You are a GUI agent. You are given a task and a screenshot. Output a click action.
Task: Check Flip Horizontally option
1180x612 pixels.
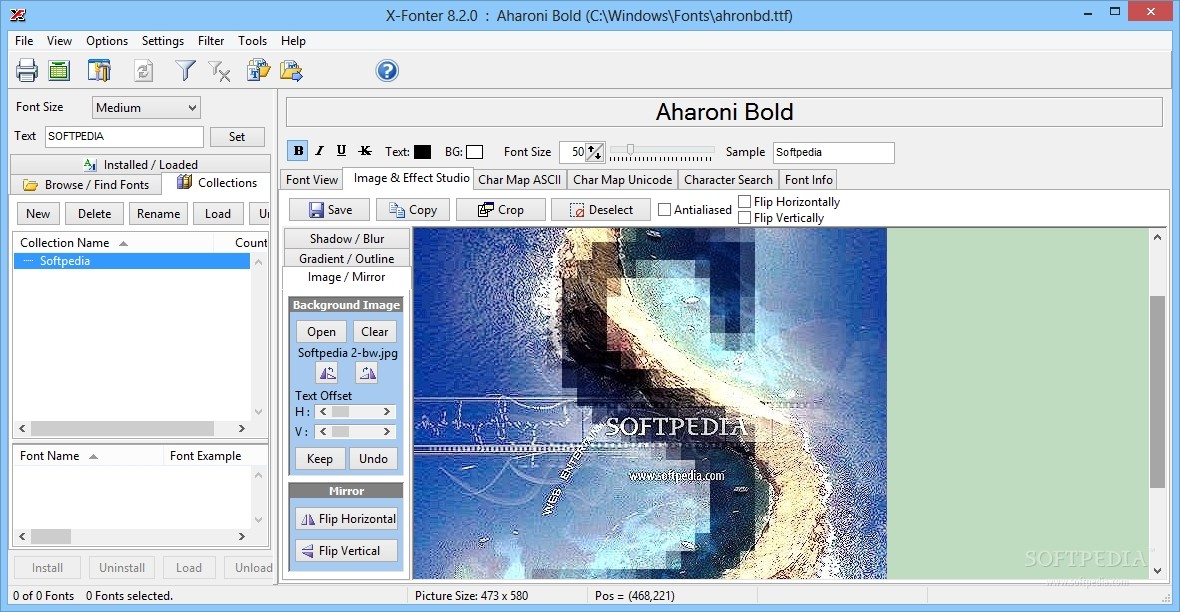coord(744,202)
